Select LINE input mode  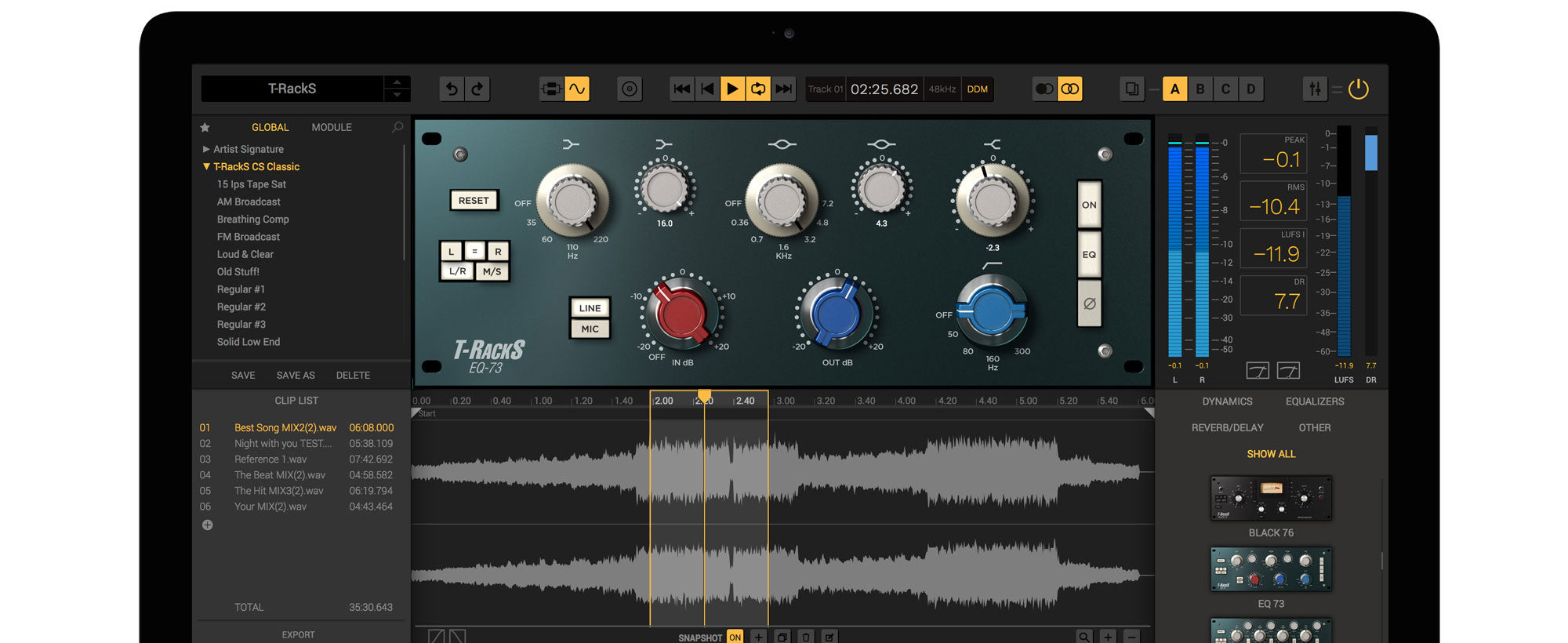coord(590,308)
